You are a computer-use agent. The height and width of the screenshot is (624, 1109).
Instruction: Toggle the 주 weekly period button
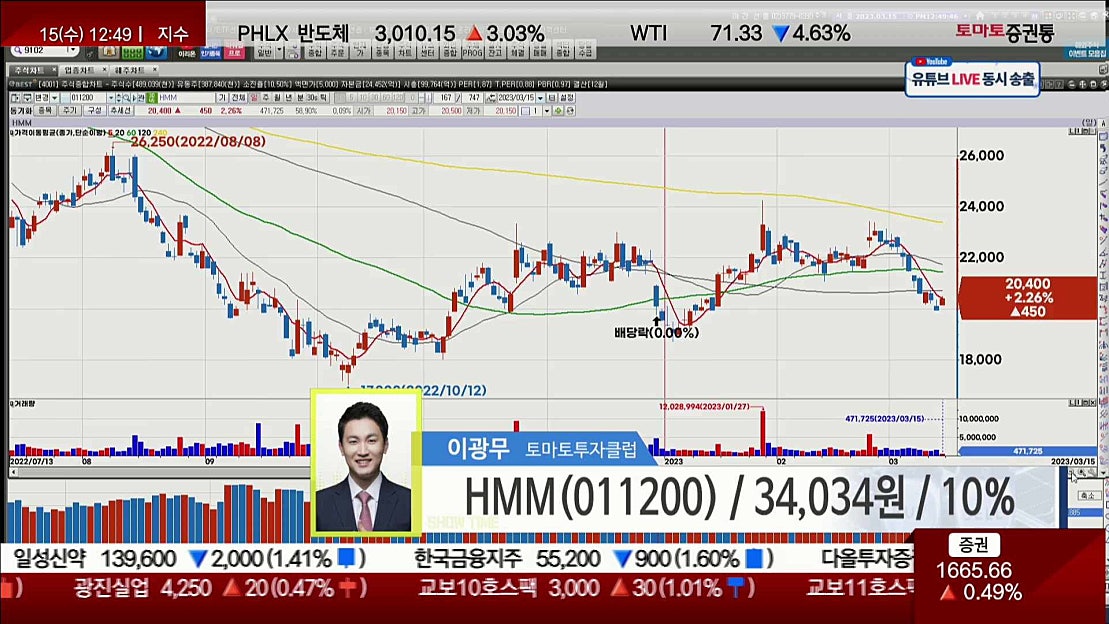click(x=267, y=98)
